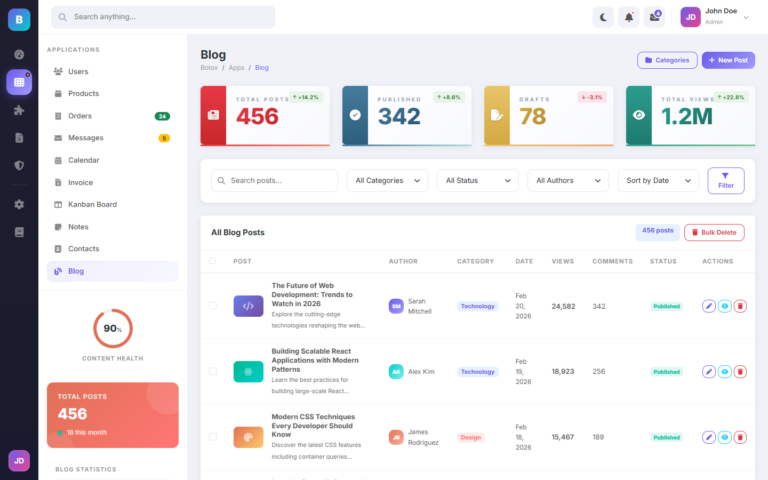
Task: Check the select-all checkbox in the table header
Action: click(212, 261)
